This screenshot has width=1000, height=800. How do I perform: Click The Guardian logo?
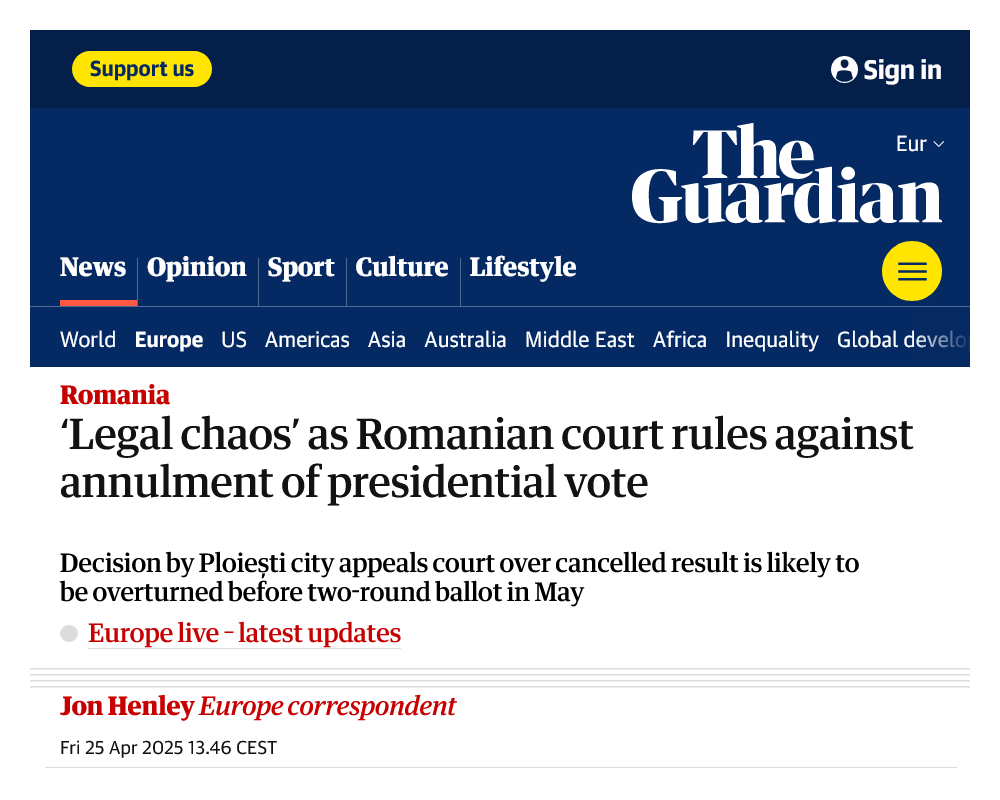[x=786, y=174]
